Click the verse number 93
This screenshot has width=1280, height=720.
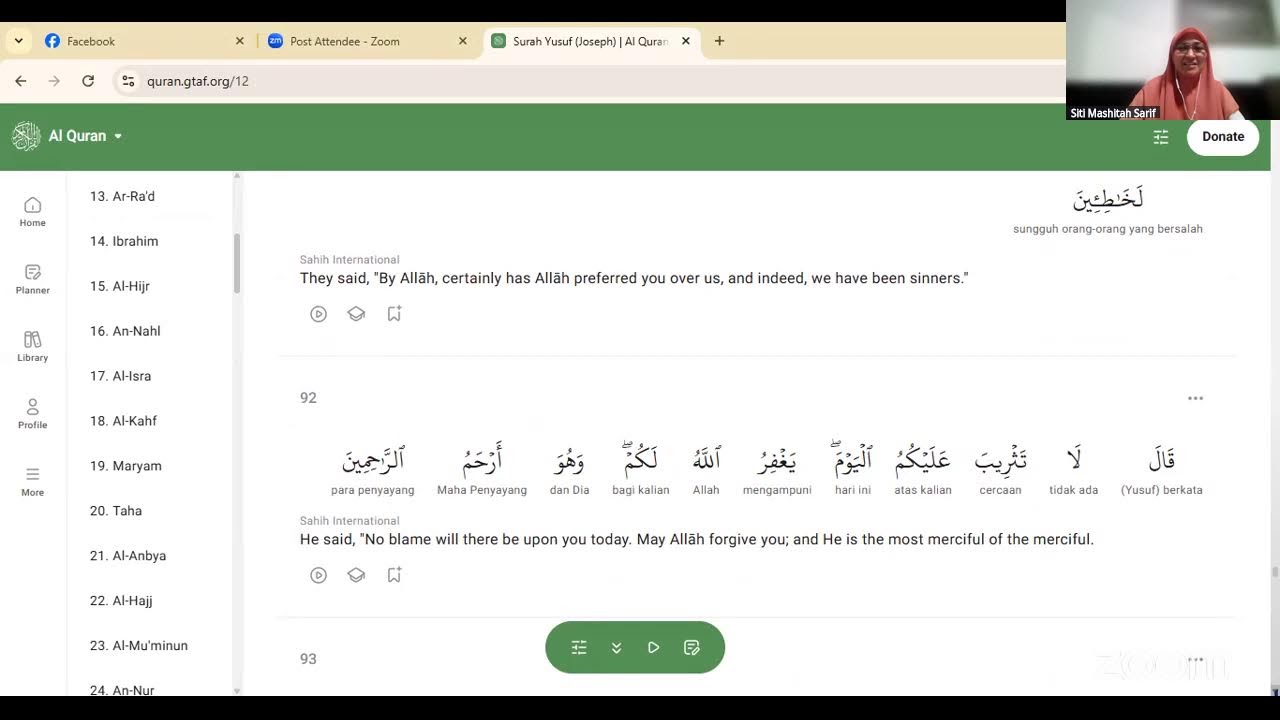click(308, 659)
